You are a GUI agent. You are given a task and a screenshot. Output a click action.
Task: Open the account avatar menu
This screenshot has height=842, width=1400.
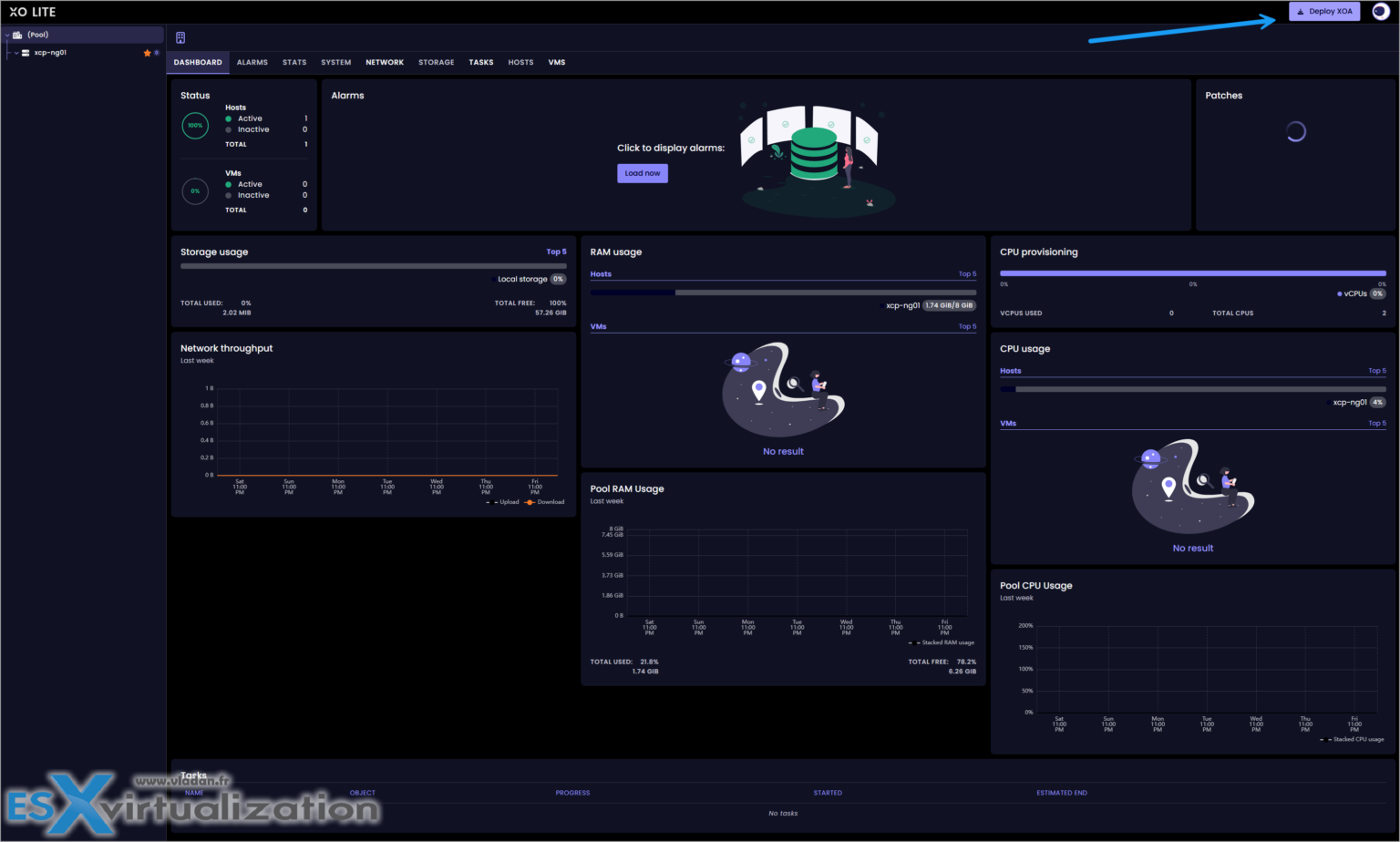click(1381, 12)
